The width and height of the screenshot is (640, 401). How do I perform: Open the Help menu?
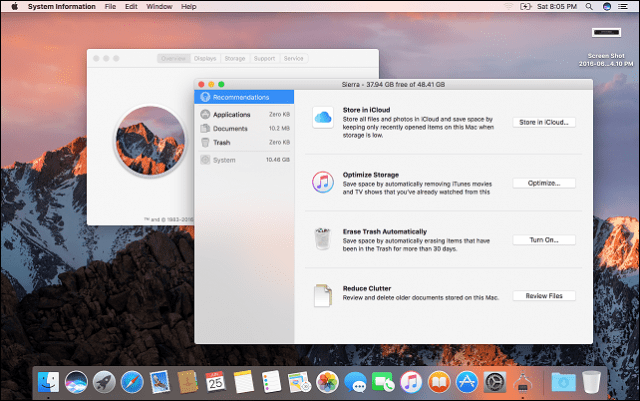[x=189, y=7]
